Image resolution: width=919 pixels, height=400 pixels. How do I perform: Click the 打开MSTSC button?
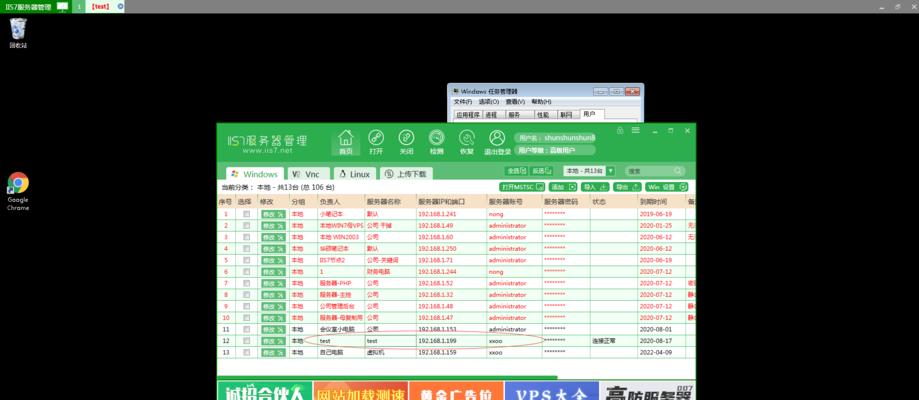point(522,187)
